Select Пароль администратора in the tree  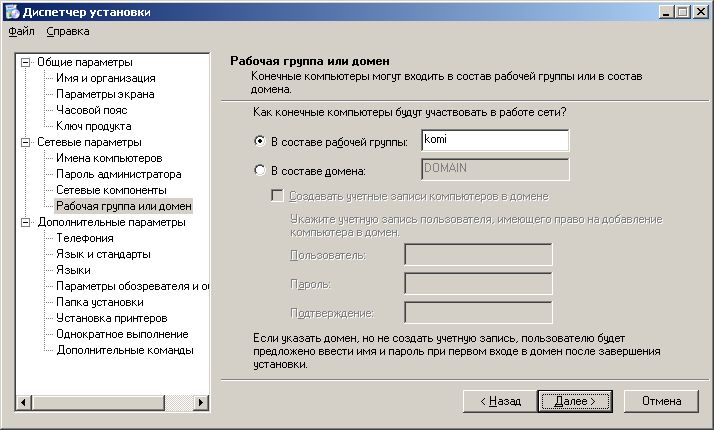coord(118,174)
